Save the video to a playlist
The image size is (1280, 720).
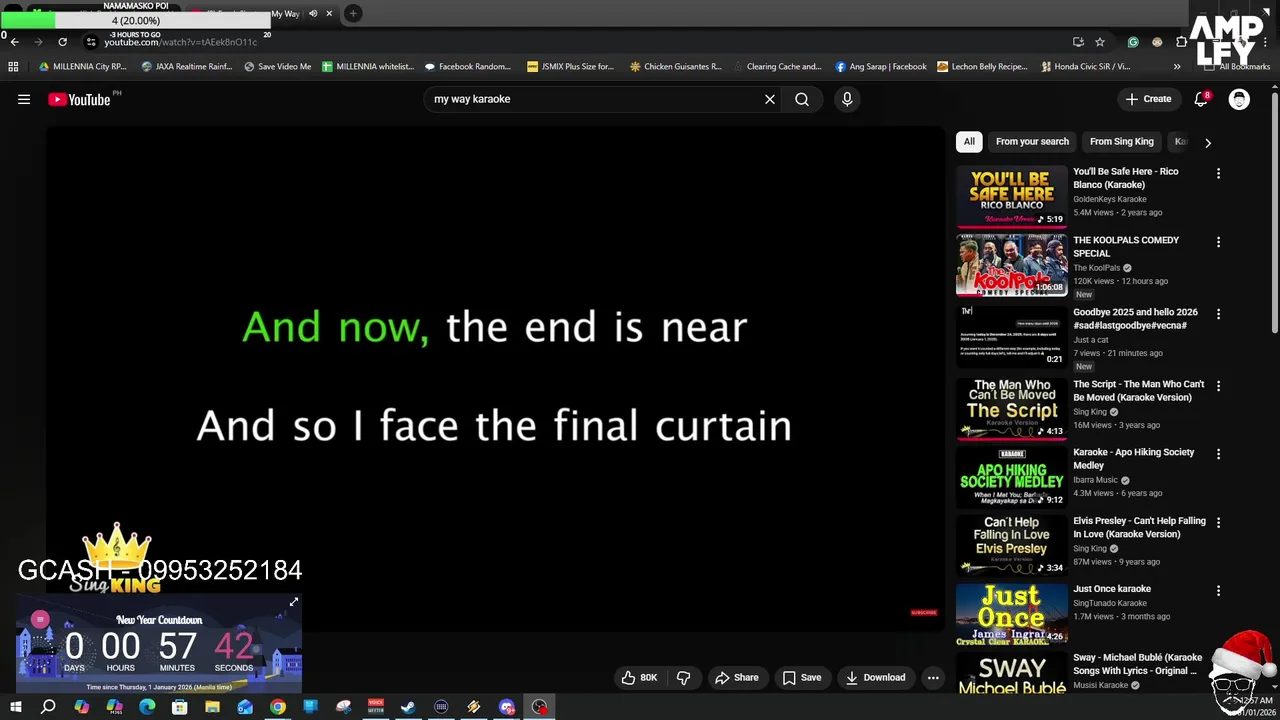802,677
